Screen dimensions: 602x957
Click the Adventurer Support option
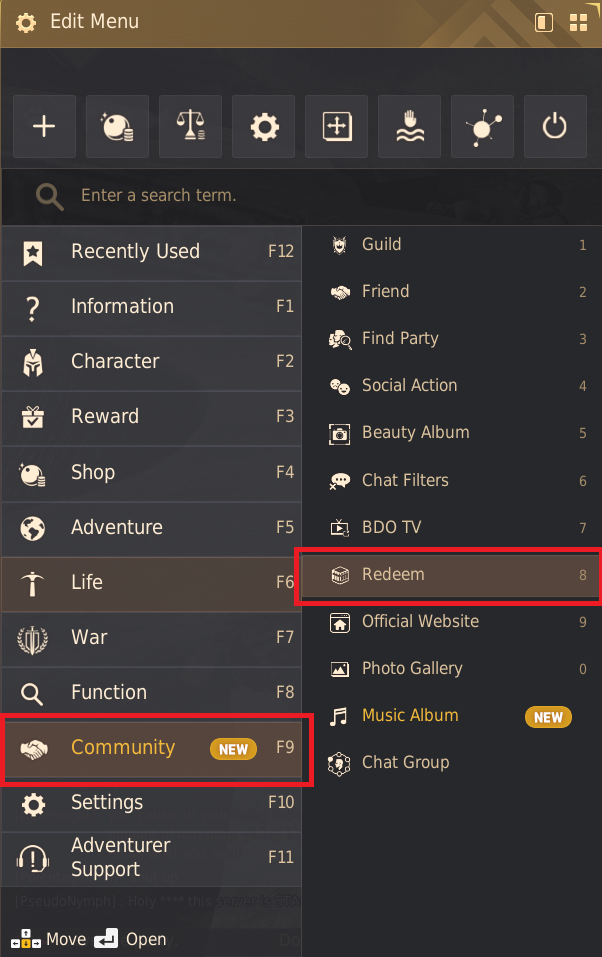[150, 858]
